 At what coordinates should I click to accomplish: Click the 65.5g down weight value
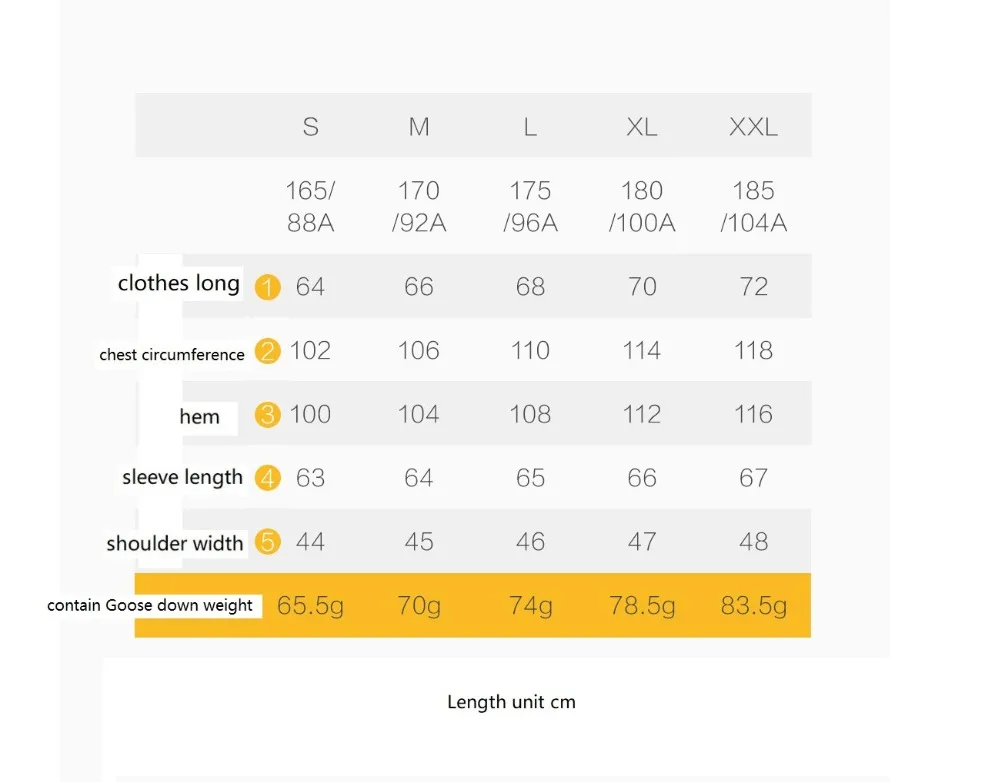(x=311, y=605)
